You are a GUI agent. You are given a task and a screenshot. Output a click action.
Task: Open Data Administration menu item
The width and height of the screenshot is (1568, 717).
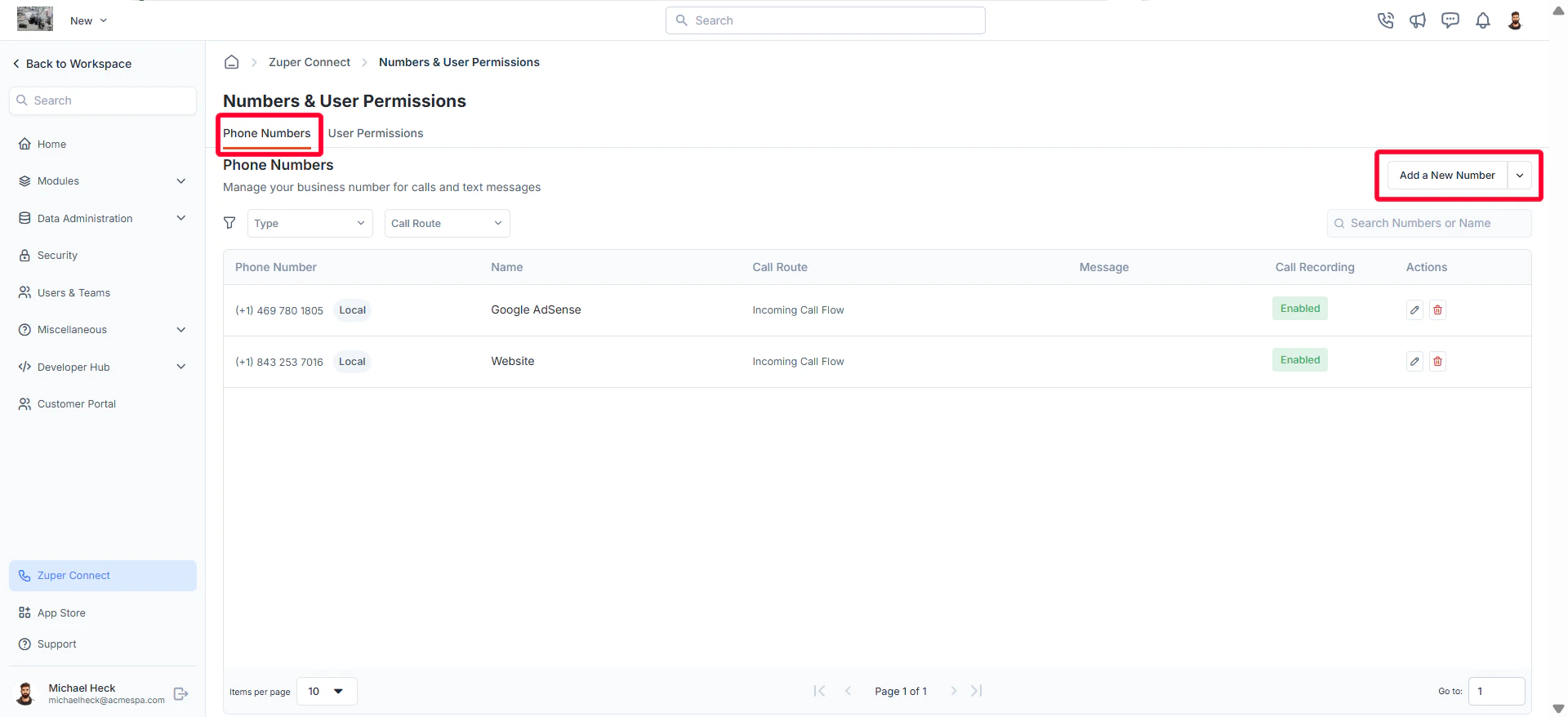pos(85,218)
